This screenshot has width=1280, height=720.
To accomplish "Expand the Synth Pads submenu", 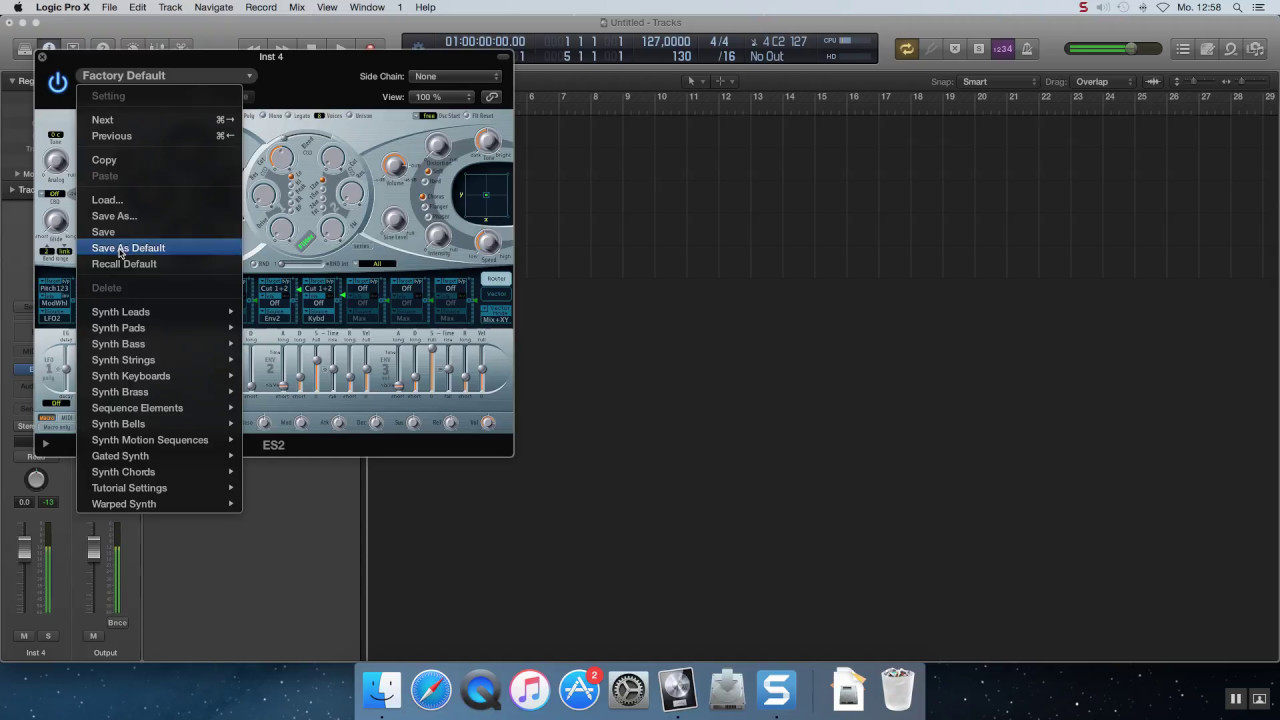I will [159, 328].
